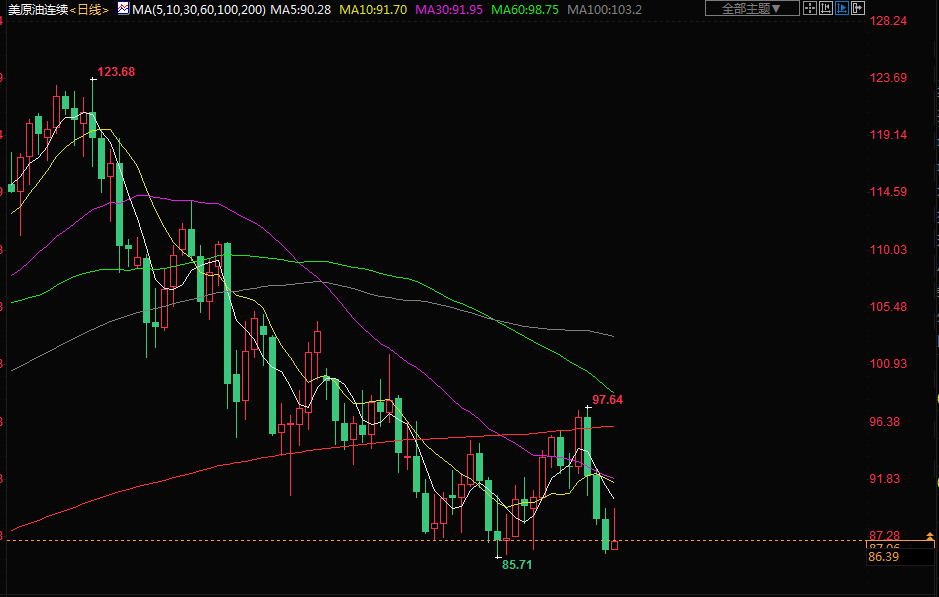Image resolution: width=939 pixels, height=597 pixels.
Task: Select the MA100:103.2 gray legend label
Action: 604,9
